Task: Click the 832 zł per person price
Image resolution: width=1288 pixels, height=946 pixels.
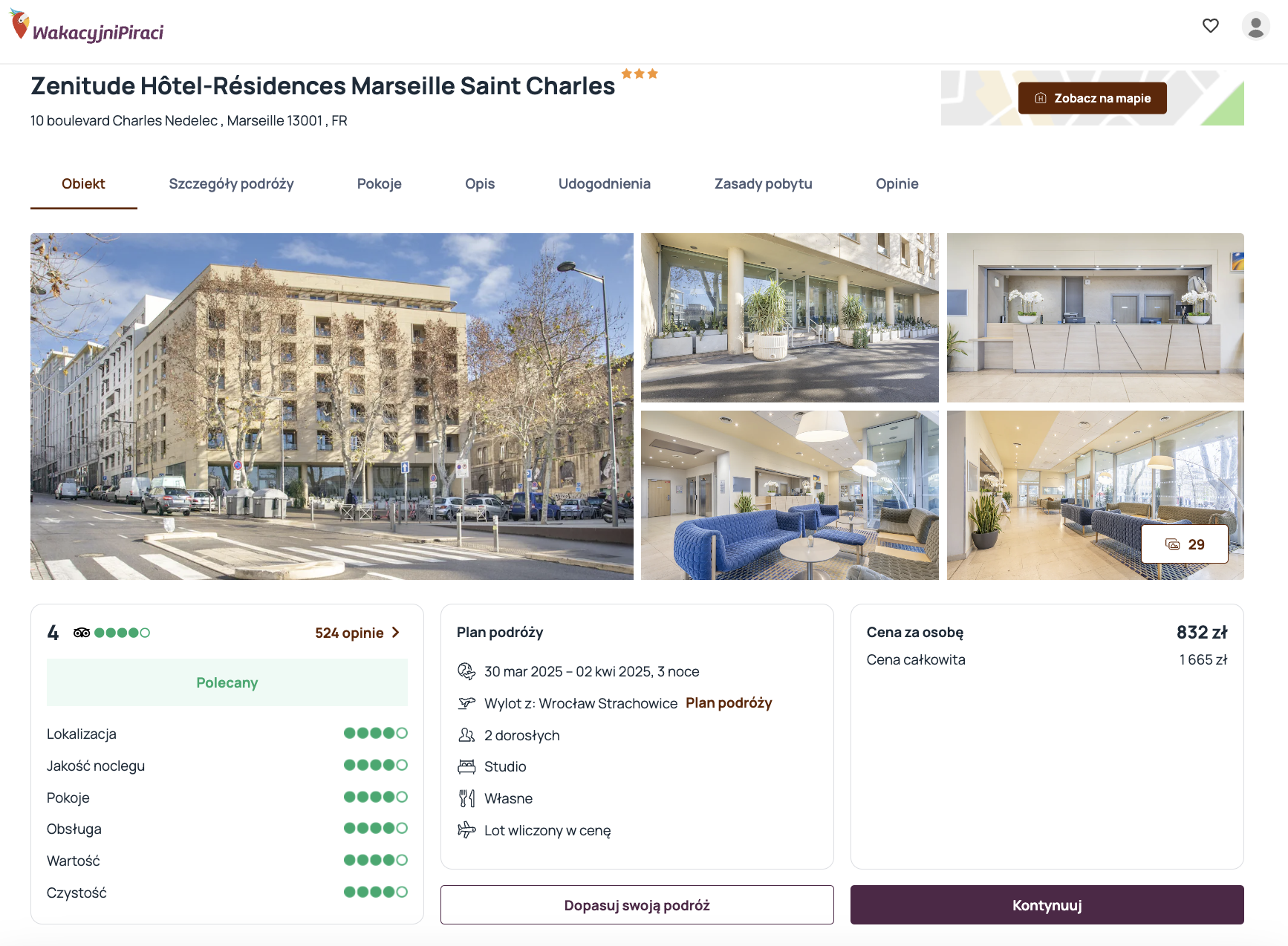Action: (x=1202, y=633)
